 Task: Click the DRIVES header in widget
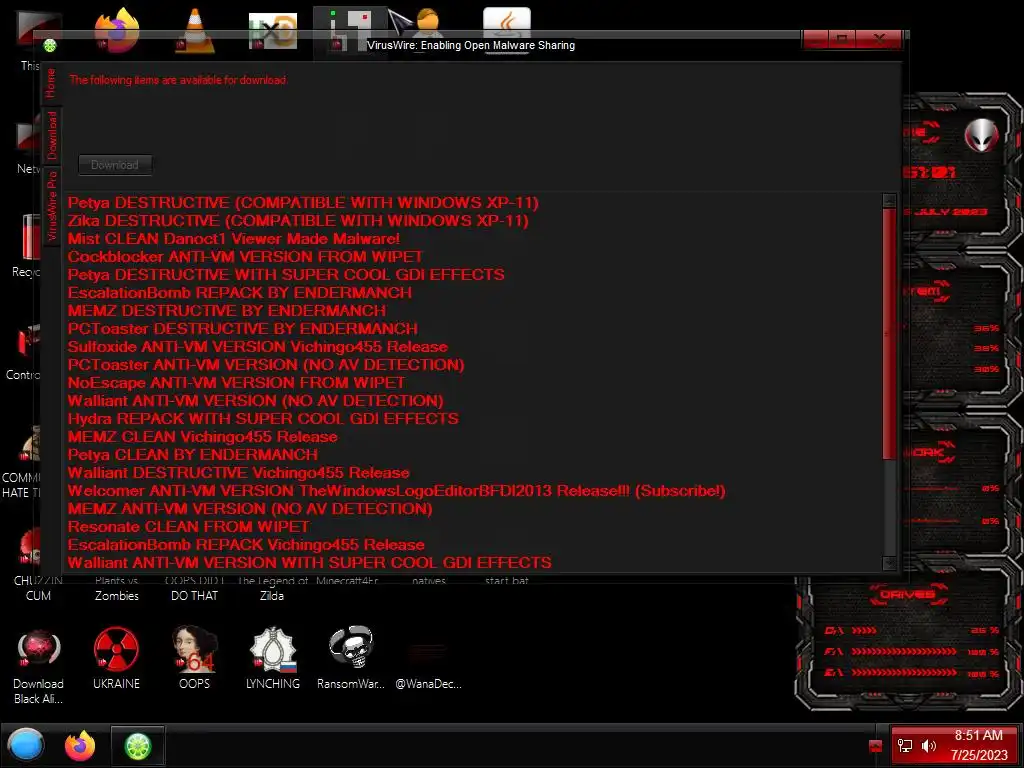click(908, 595)
